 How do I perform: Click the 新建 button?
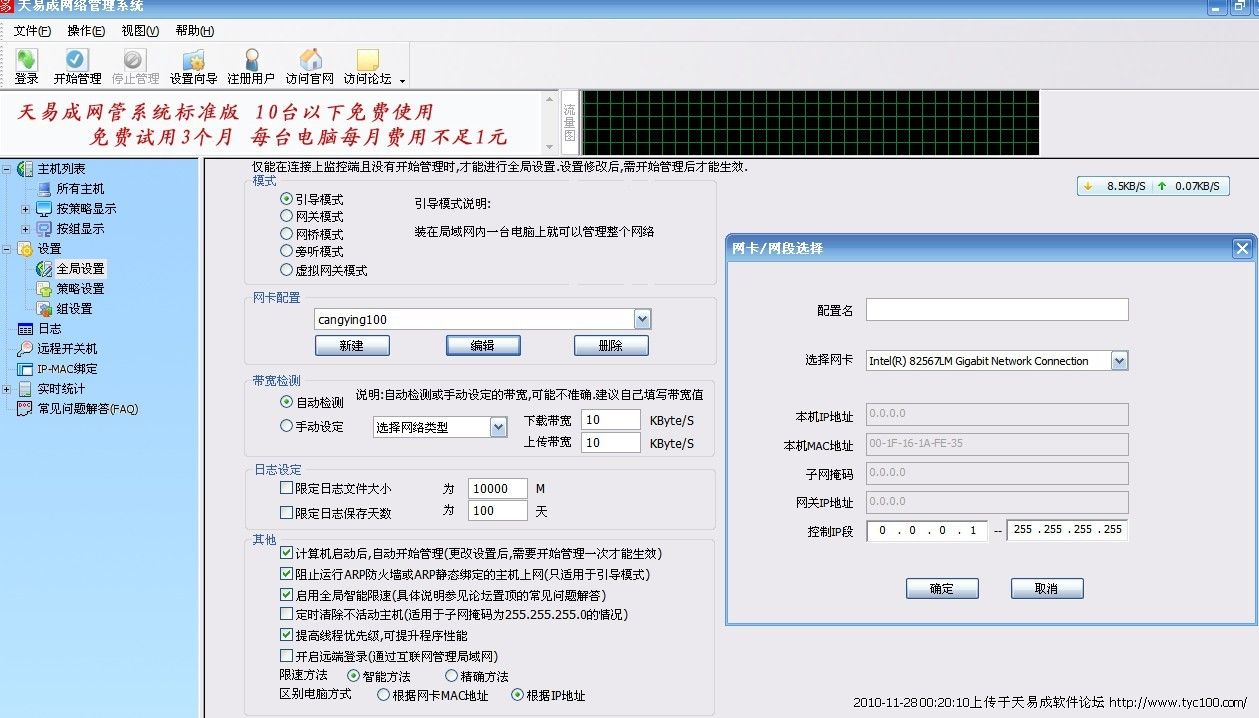(x=352, y=345)
